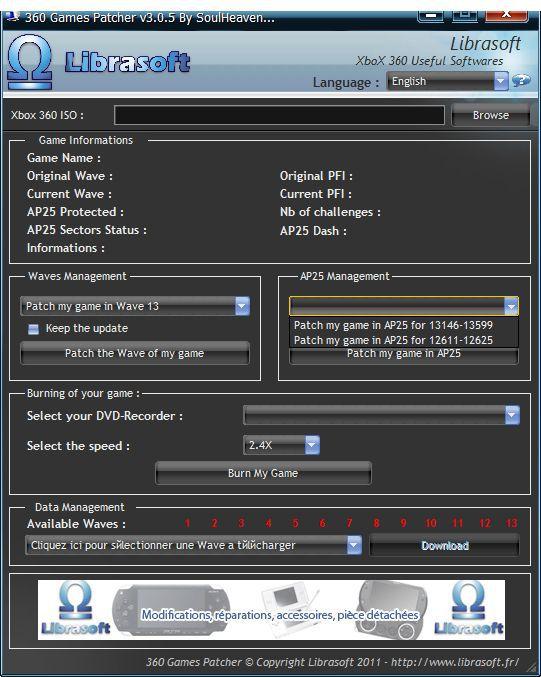
Task: Click the help question-mark bubble icon
Action: pyautogui.click(x=521, y=81)
